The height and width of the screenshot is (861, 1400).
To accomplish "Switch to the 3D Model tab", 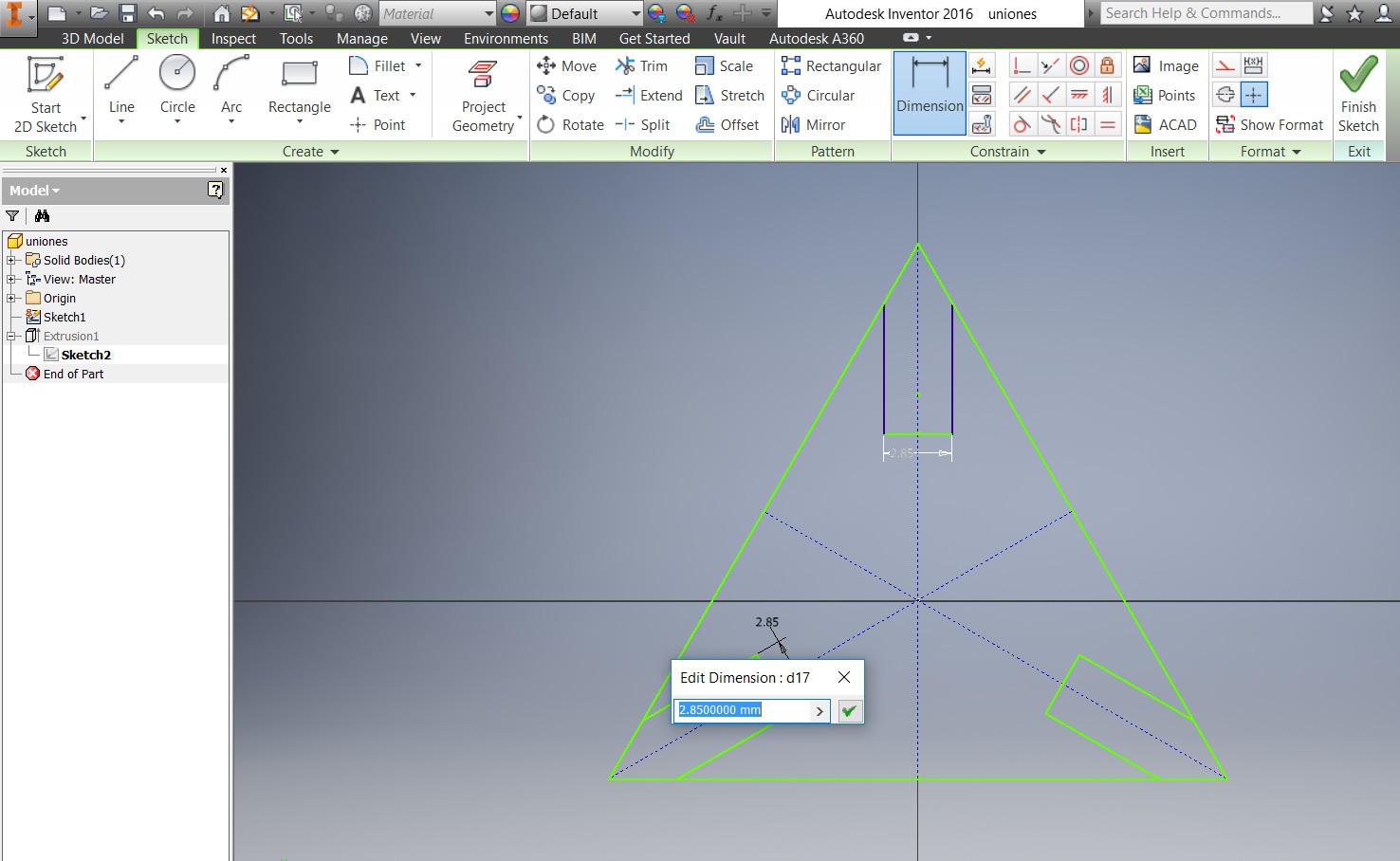I will click(x=92, y=38).
